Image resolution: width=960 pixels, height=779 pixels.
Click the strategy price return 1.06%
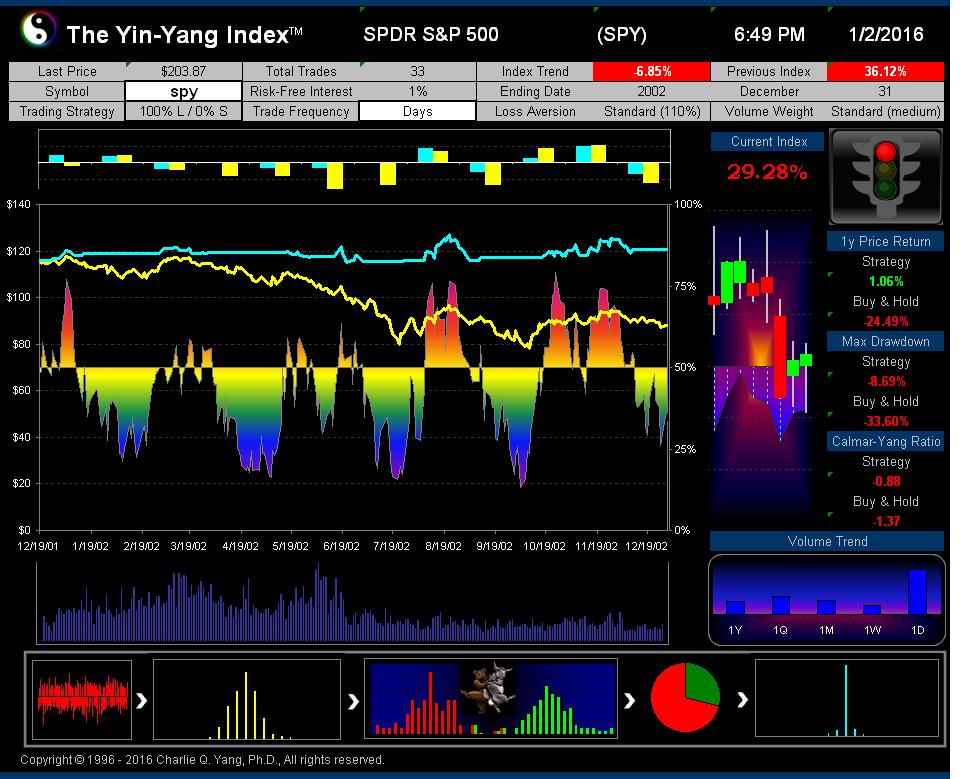click(886, 282)
